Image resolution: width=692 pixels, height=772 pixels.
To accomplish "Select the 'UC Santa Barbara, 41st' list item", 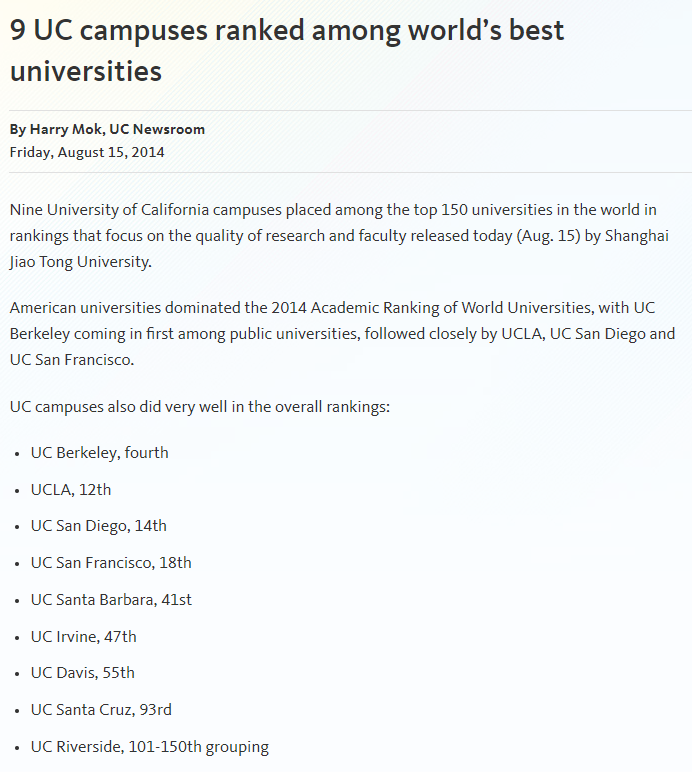I will pos(111,599).
